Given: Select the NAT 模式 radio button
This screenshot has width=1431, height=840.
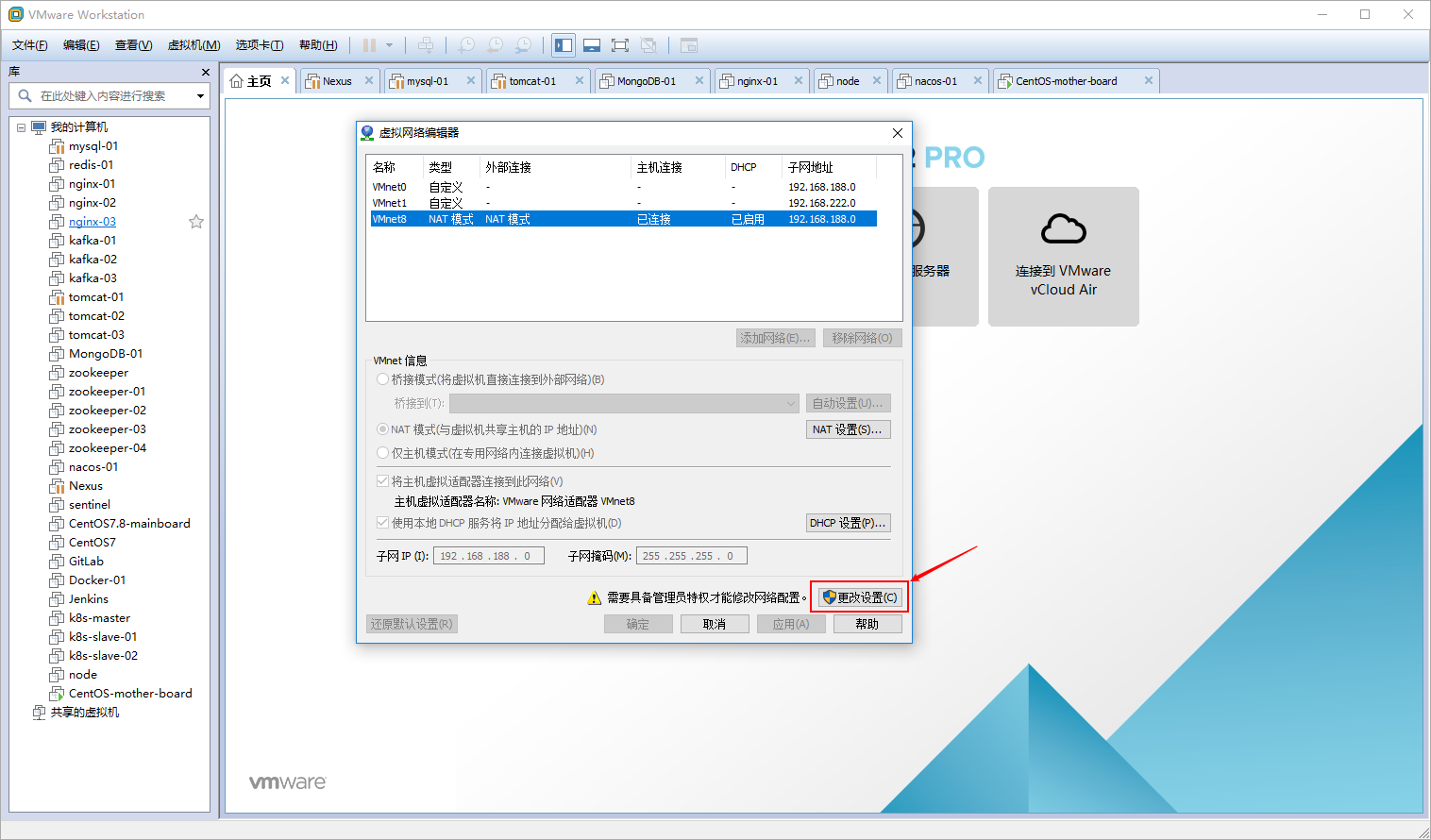Looking at the screenshot, I should (382, 429).
